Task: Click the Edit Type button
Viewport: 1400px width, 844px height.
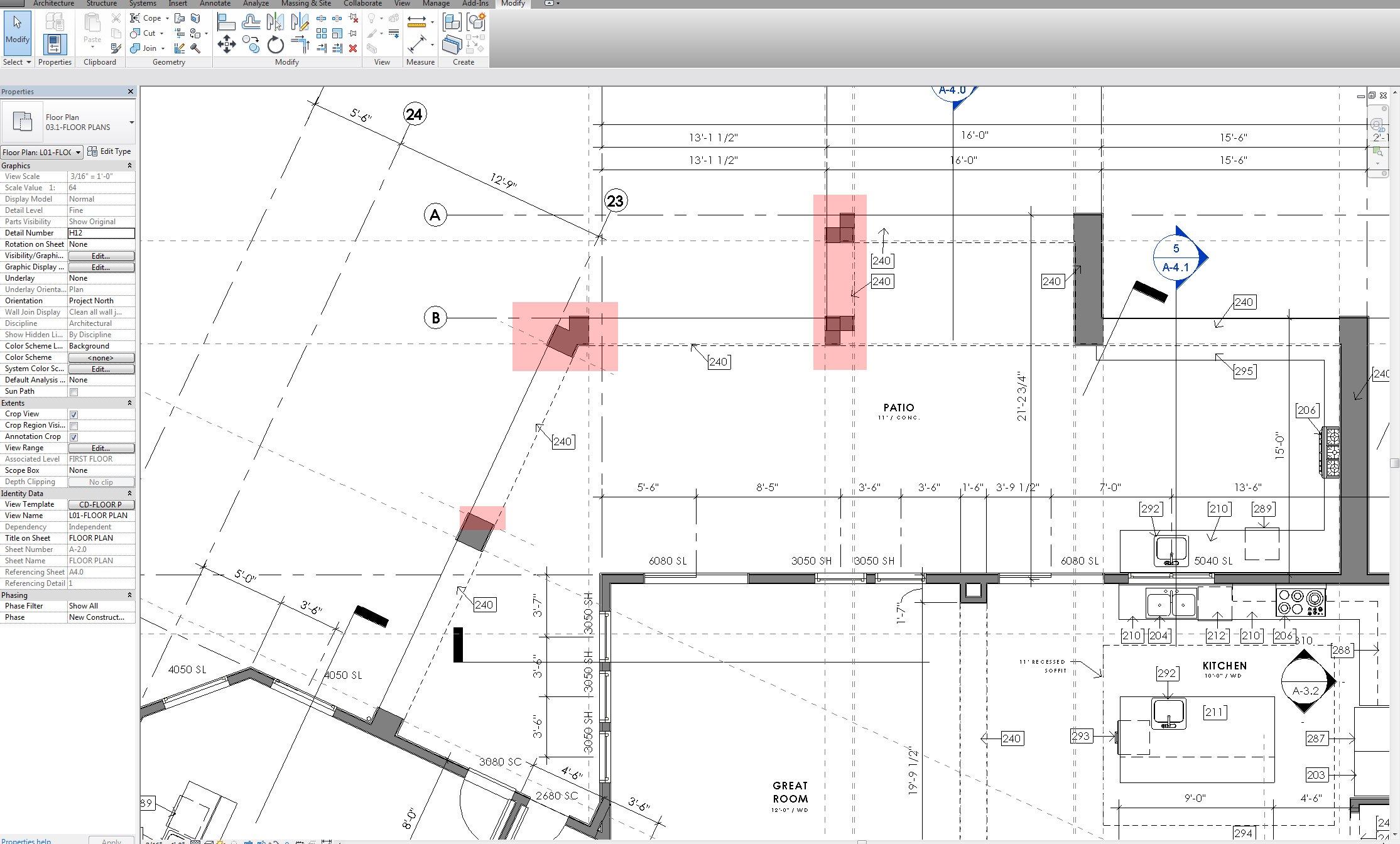Action: click(x=109, y=151)
